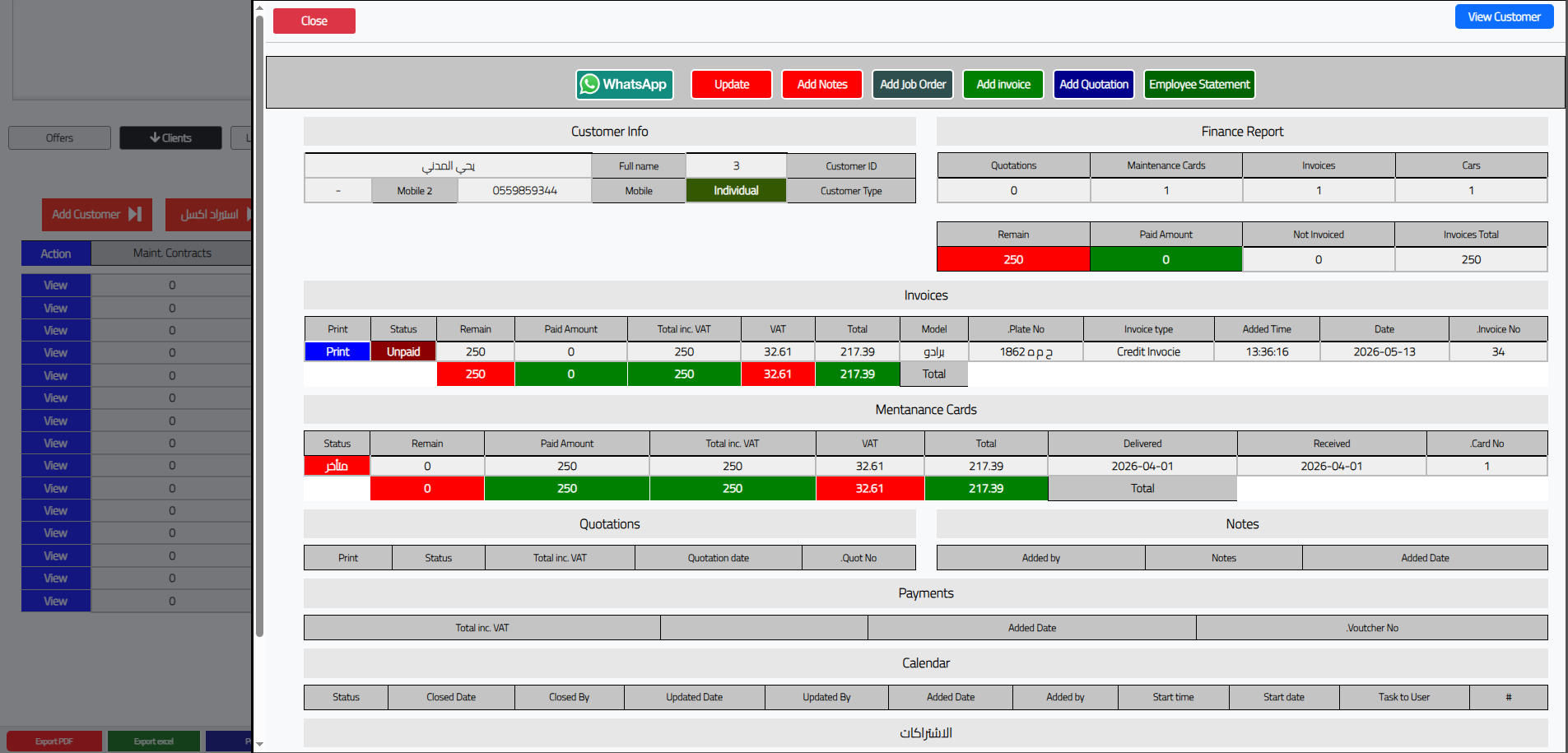This screenshot has width=1568, height=753.
Task: Click Export PDF at the bottom
Action: (x=54, y=741)
